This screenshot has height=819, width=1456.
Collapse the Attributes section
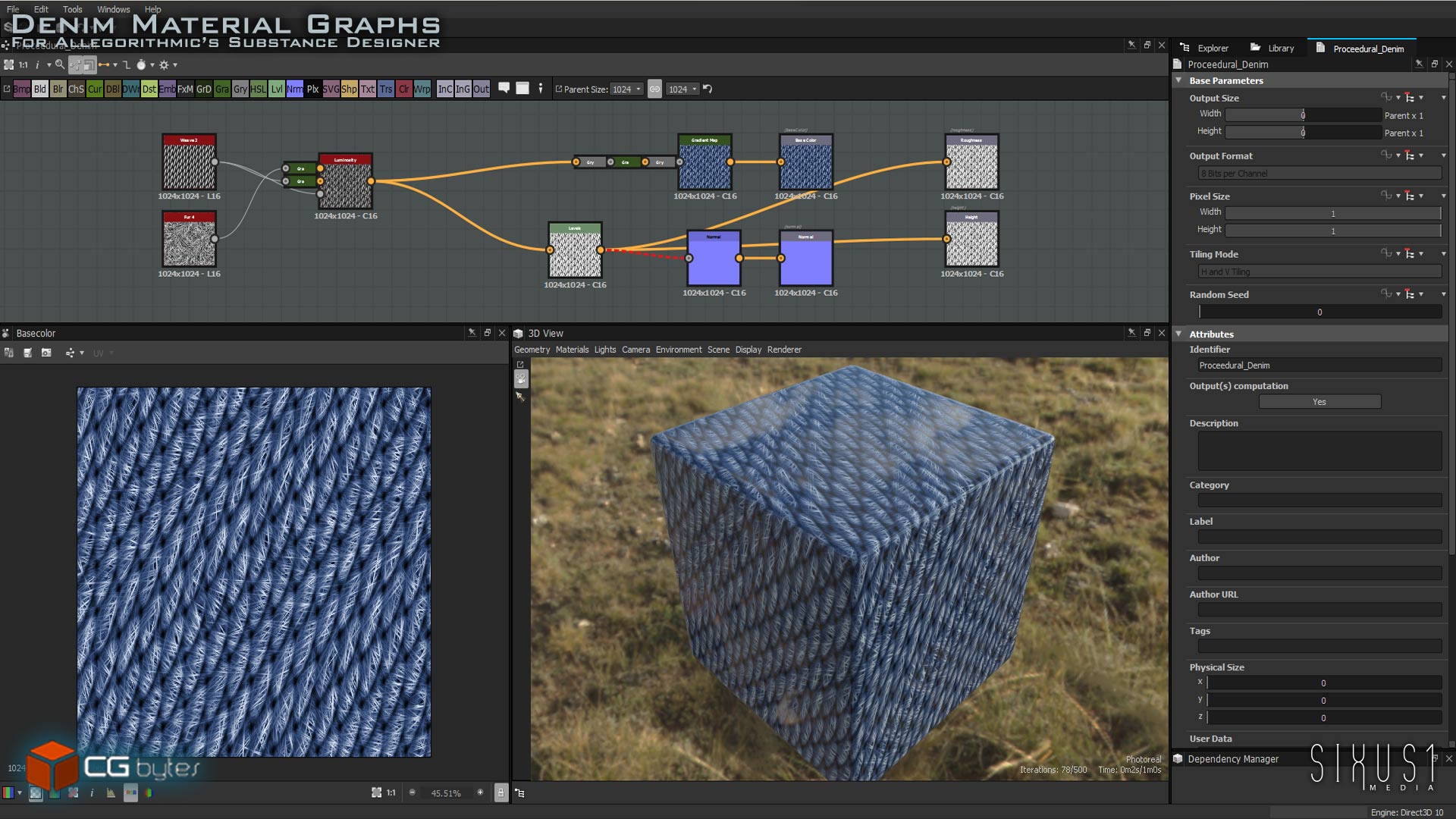[x=1178, y=334]
